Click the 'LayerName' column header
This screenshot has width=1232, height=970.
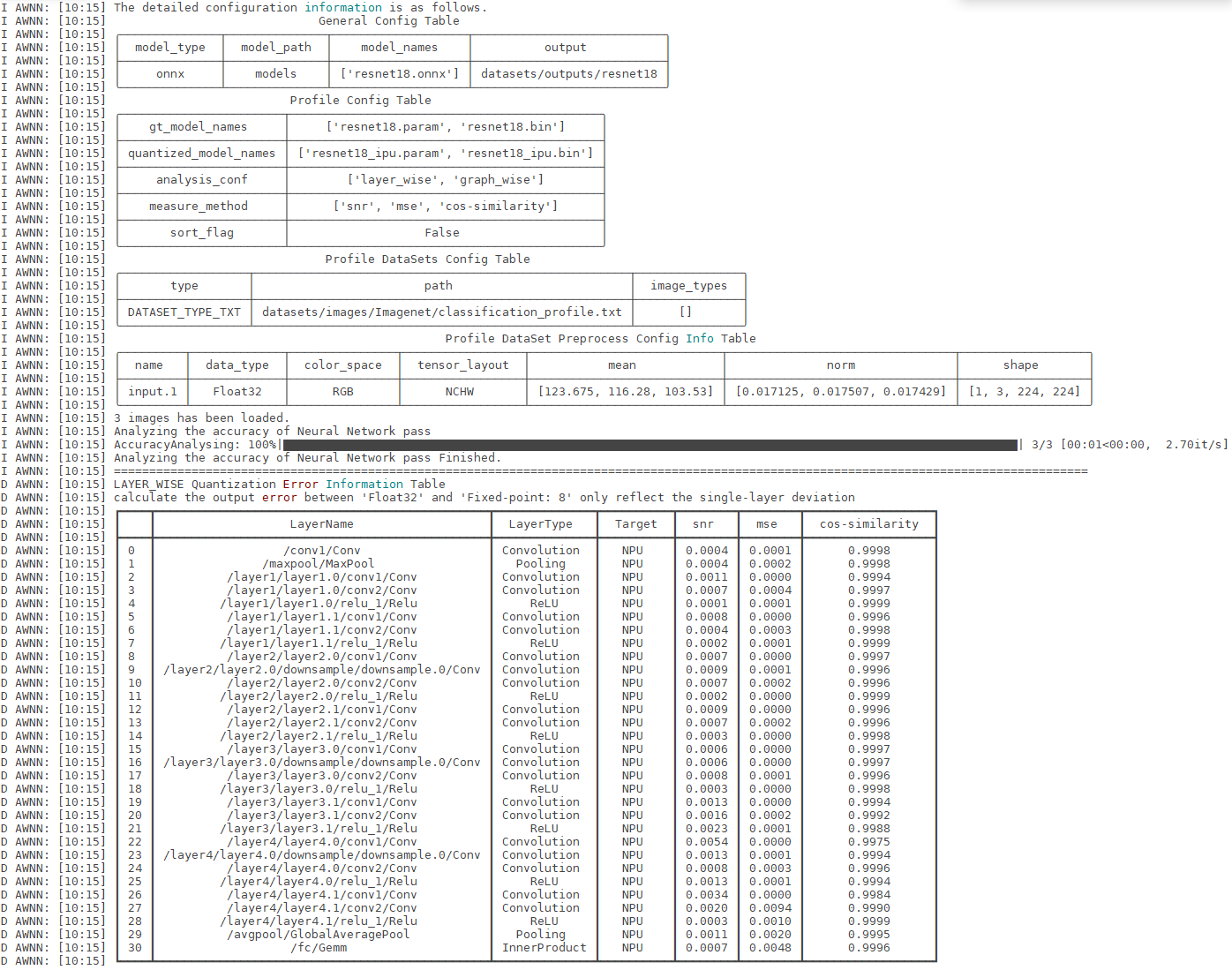point(322,524)
